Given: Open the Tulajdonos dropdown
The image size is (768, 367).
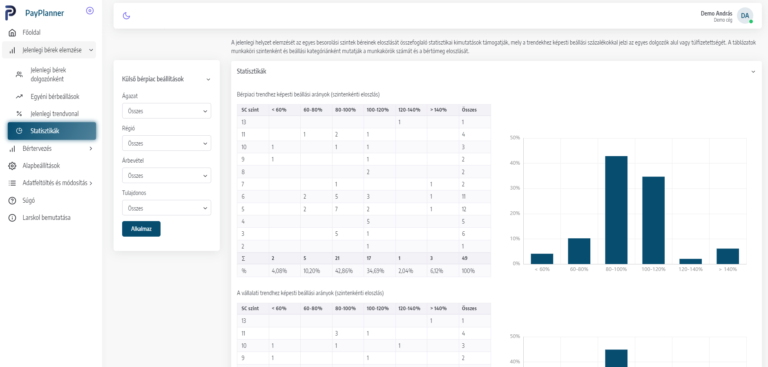Looking at the screenshot, I should tap(167, 208).
